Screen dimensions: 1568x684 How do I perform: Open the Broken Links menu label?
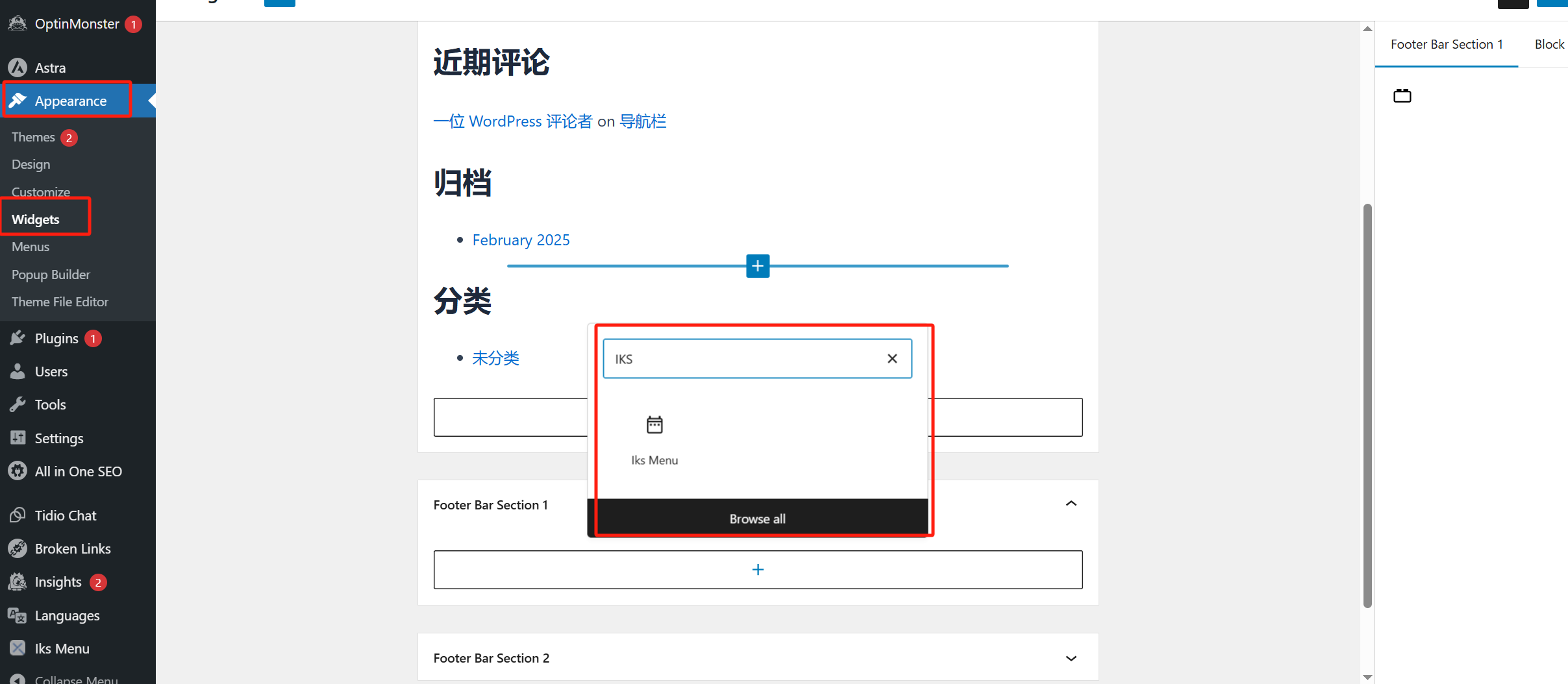click(x=73, y=548)
